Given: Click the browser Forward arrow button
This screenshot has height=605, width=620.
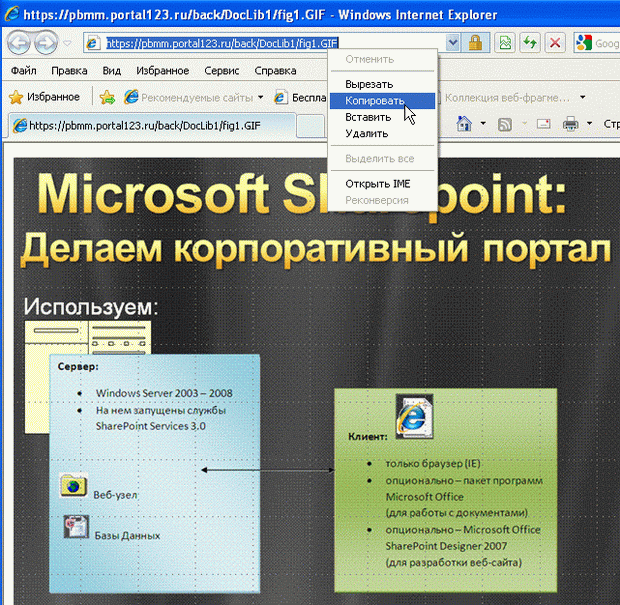Looking at the screenshot, I should coord(46,42).
